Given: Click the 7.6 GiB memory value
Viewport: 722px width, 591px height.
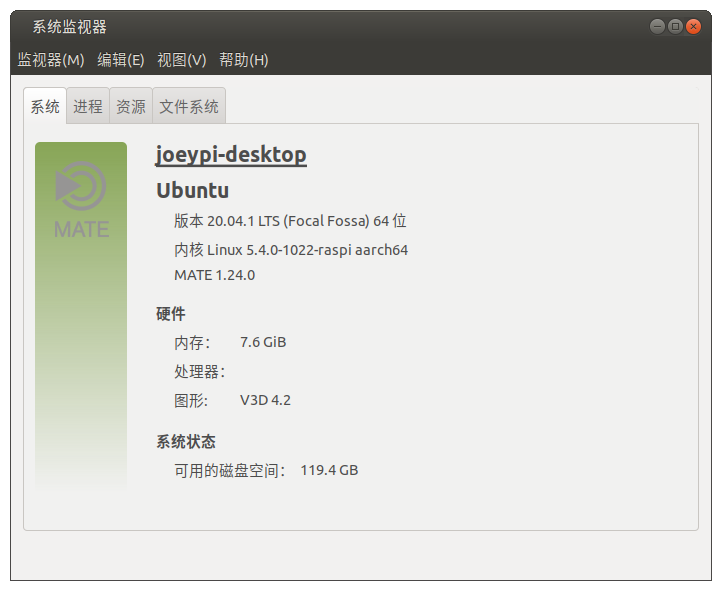Looking at the screenshot, I should tap(263, 342).
